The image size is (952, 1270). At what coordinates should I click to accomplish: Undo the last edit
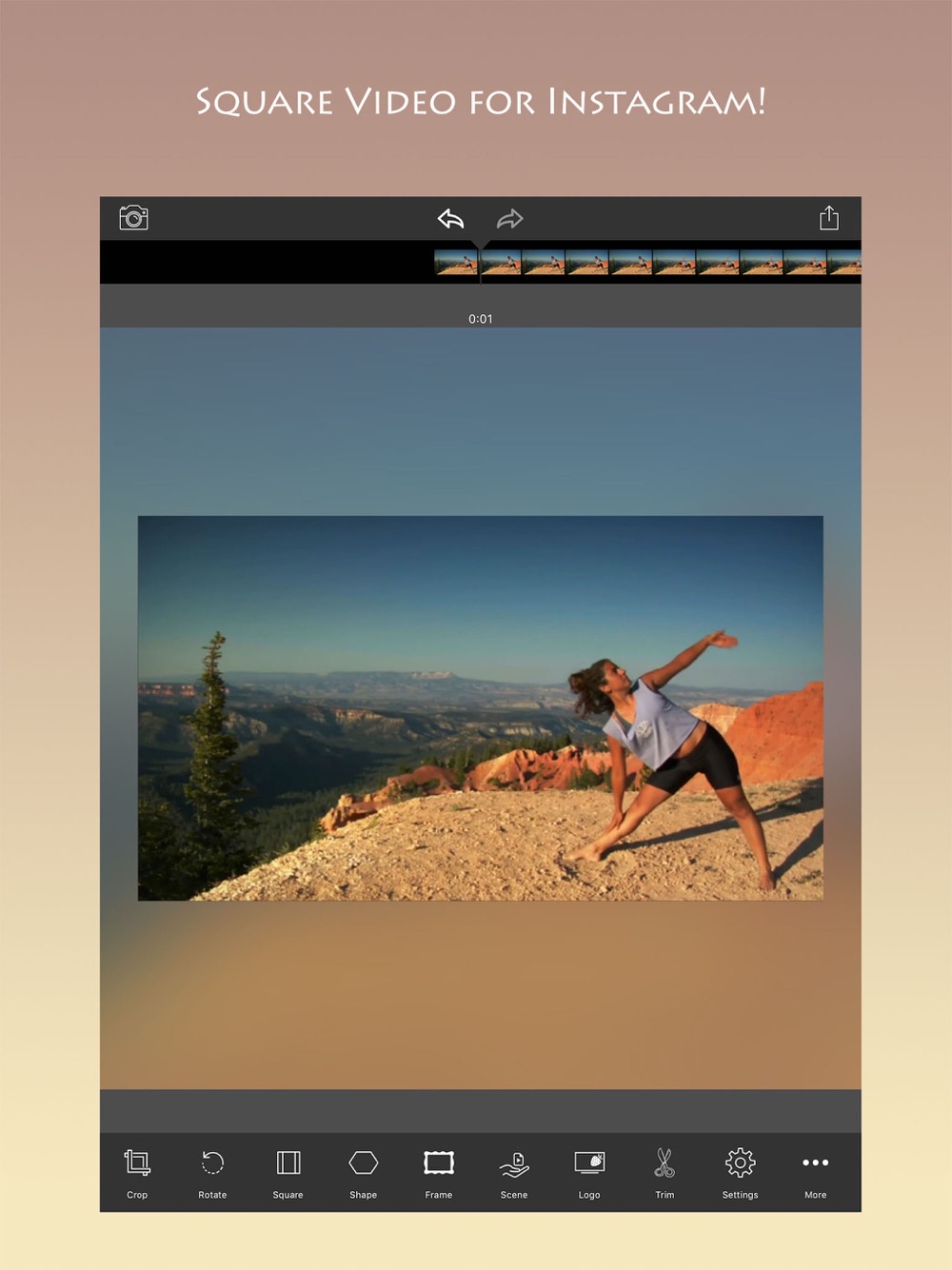(x=451, y=219)
